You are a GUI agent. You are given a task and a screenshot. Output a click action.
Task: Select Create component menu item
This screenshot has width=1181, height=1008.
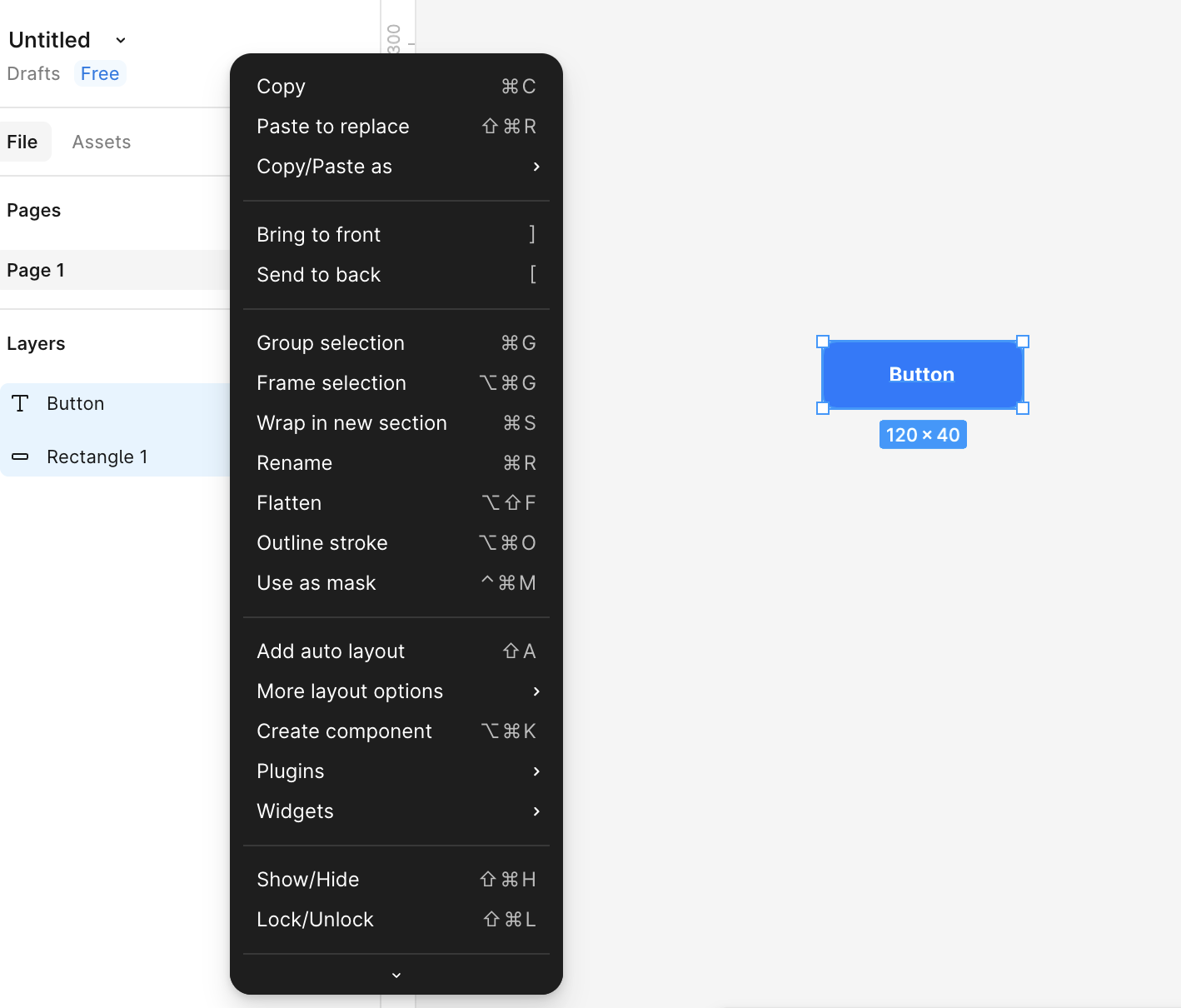(396, 731)
